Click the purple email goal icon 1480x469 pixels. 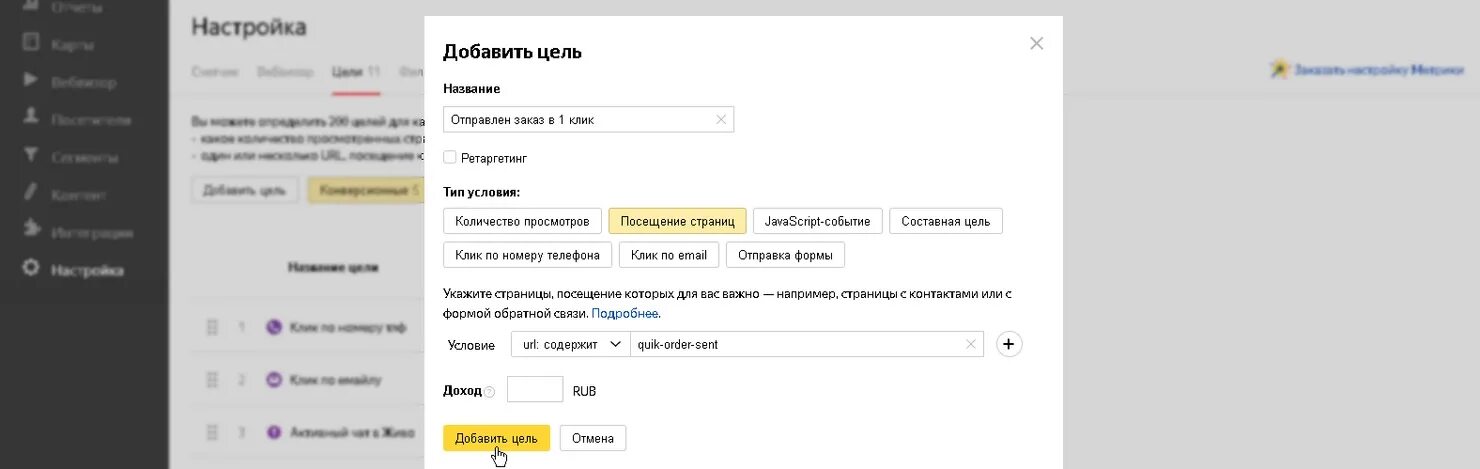point(274,380)
